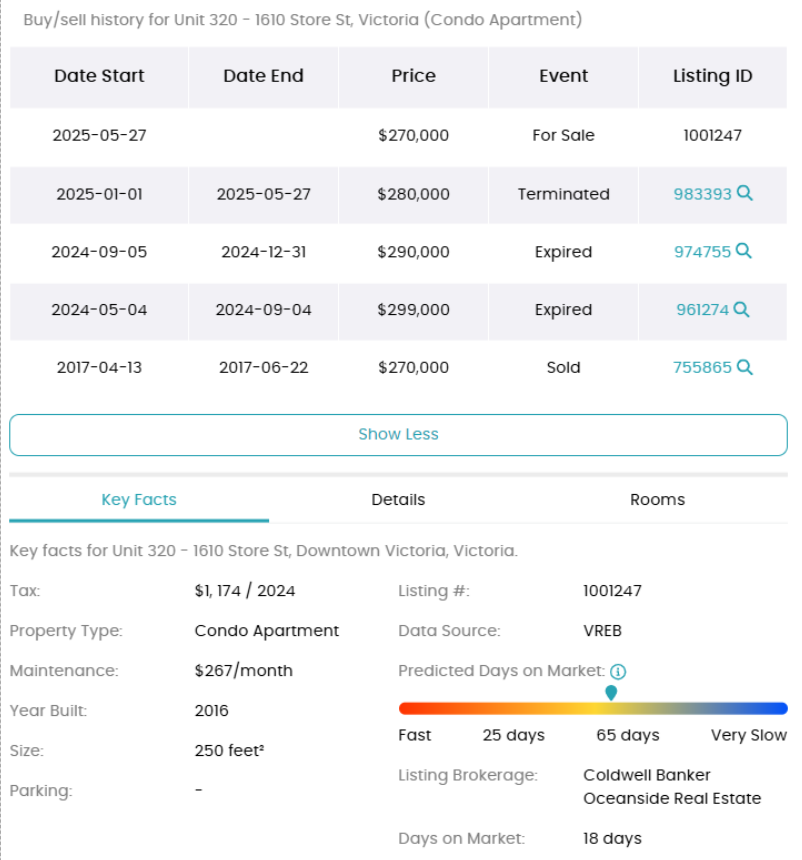
Task: Click the Listing ID column header
Action: coord(713,77)
